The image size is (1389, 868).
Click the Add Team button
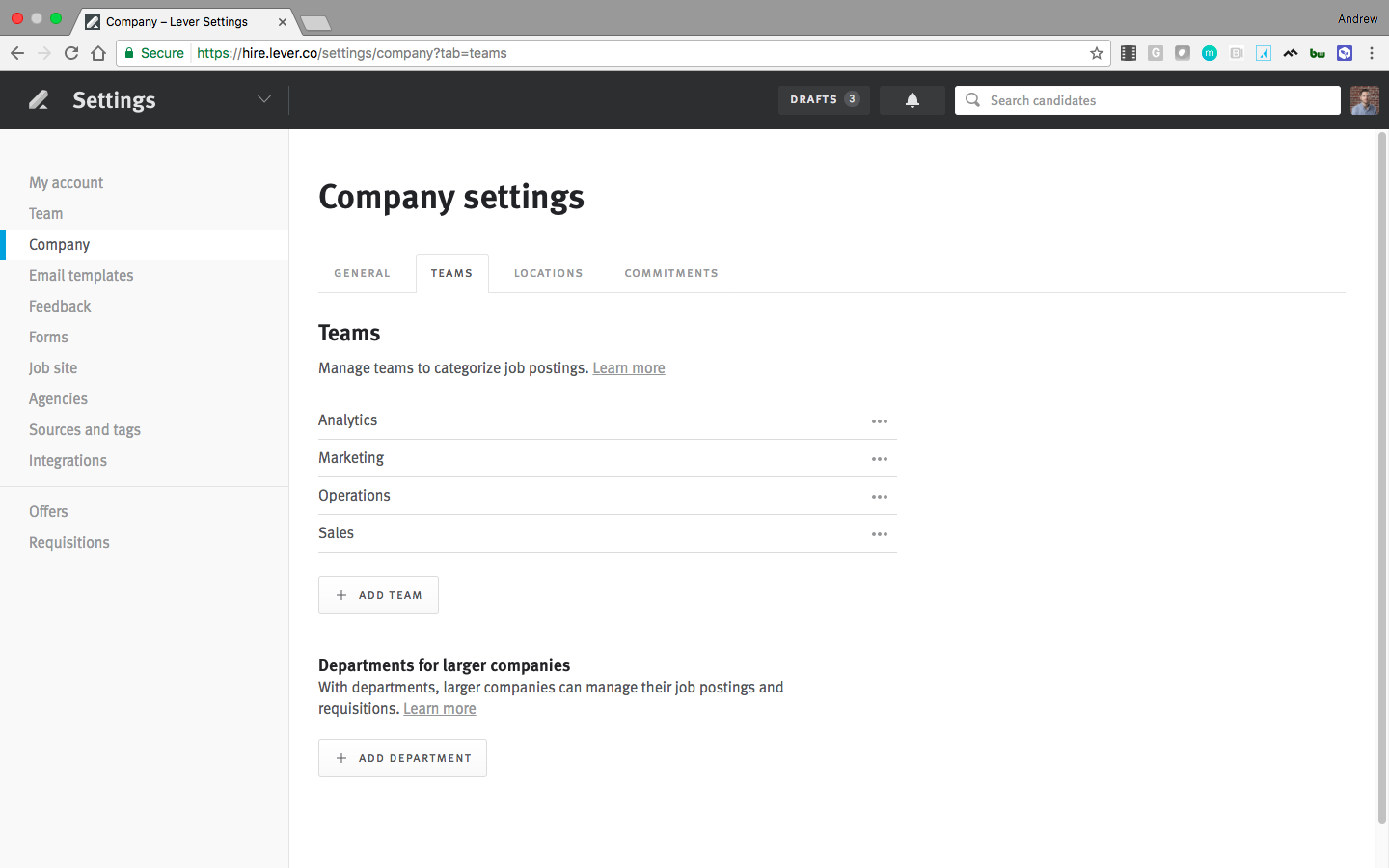(x=378, y=595)
